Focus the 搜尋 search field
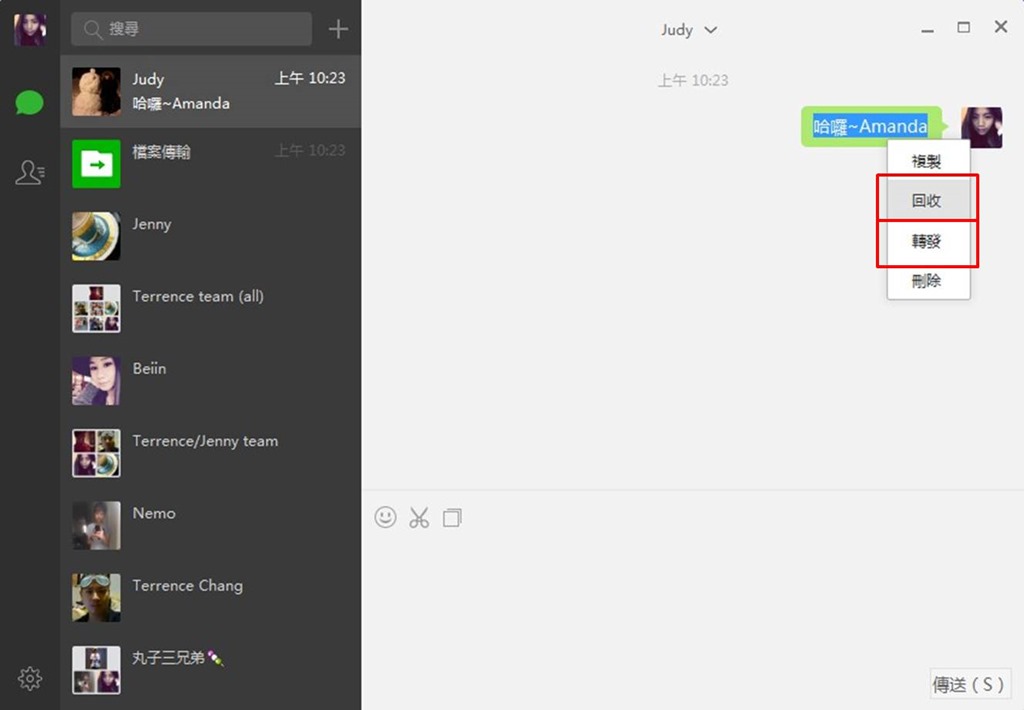This screenshot has height=710, width=1024. [191, 29]
